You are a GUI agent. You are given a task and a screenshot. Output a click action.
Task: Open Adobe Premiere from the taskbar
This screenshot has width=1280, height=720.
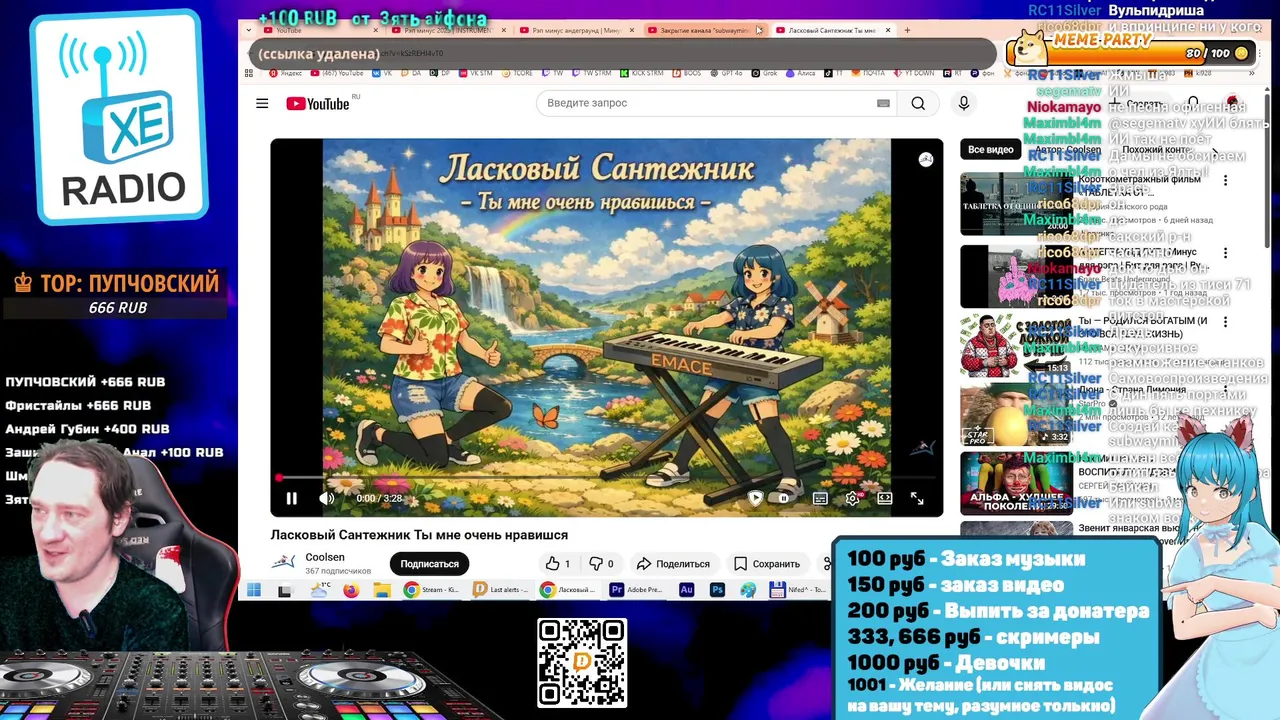tap(637, 590)
